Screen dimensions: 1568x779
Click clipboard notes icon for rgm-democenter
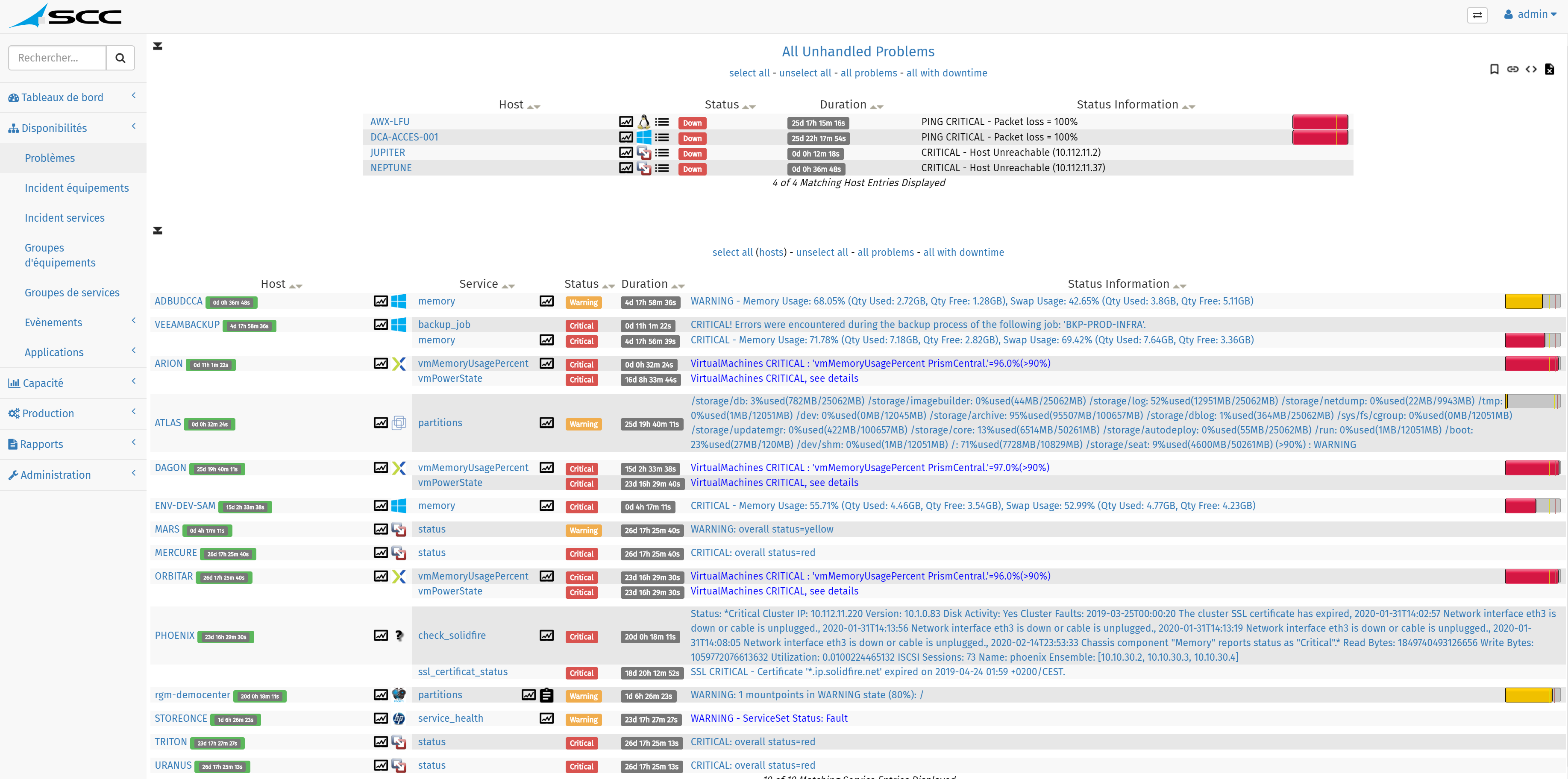tap(546, 695)
